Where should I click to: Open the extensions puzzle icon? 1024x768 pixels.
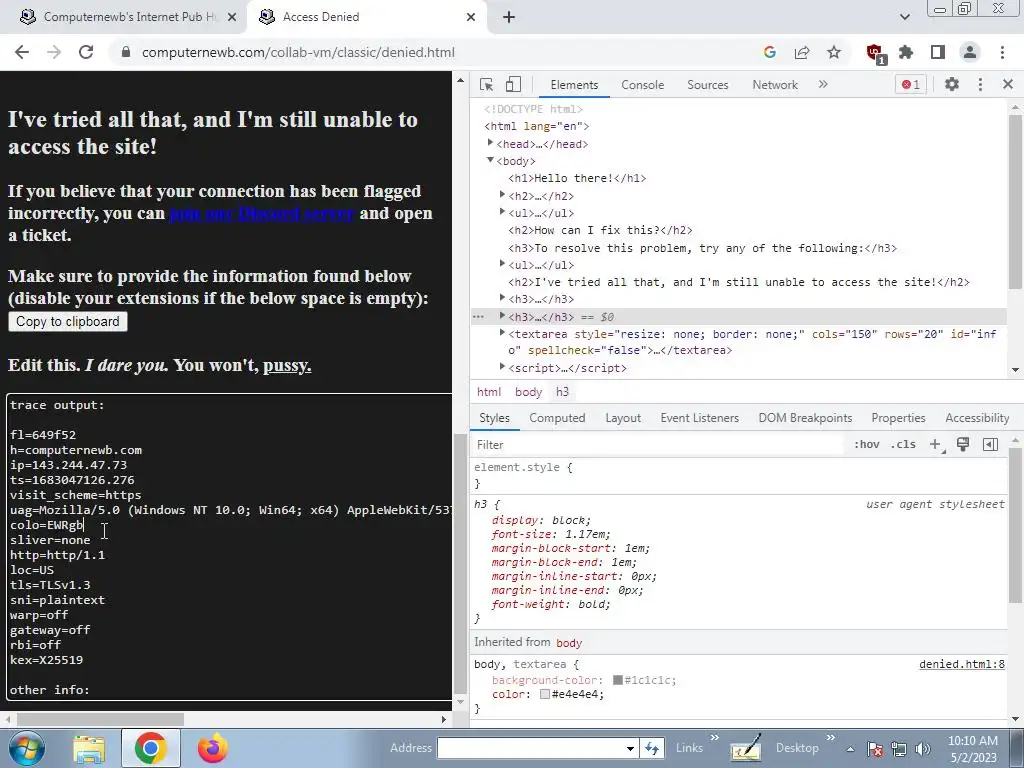click(906, 52)
